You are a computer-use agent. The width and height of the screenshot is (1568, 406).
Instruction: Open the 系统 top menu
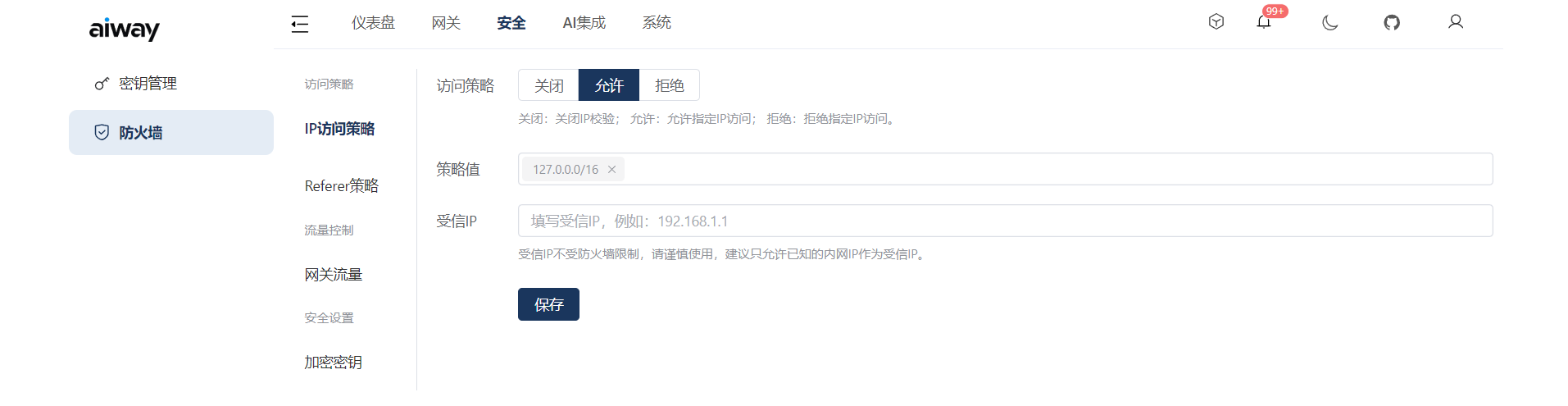(x=657, y=23)
